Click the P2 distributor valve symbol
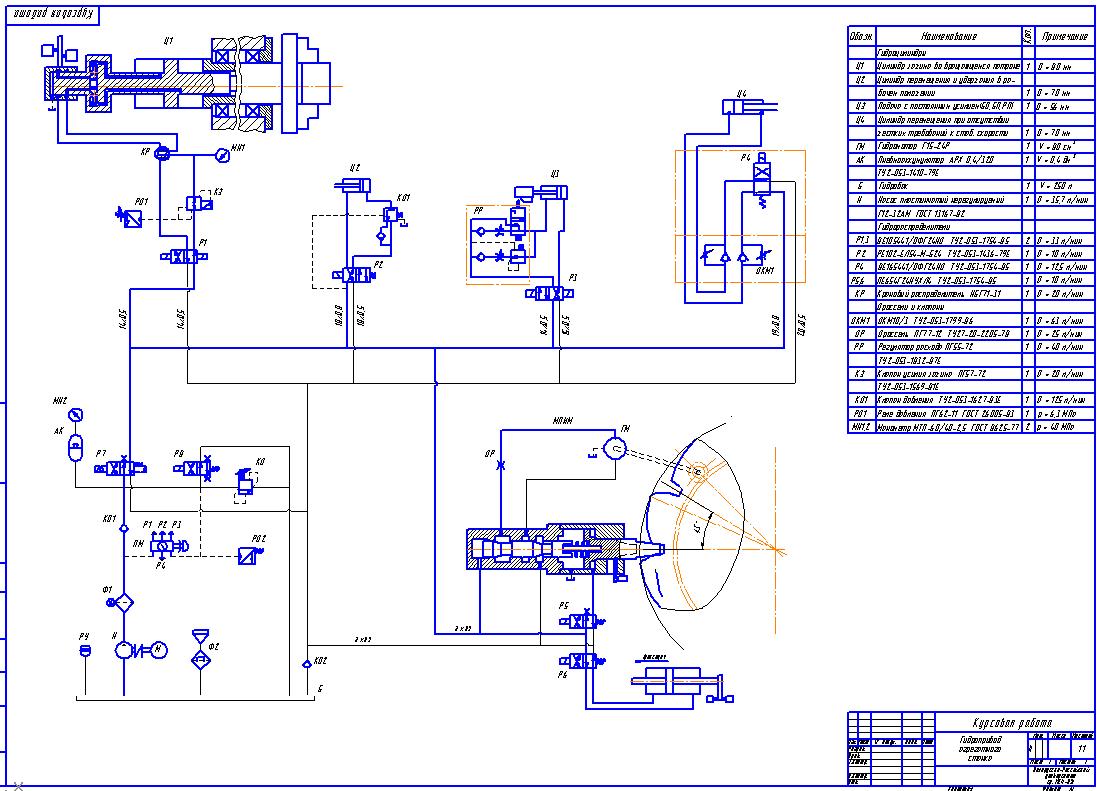Viewport: 1097px width, 791px height. (x=355, y=275)
